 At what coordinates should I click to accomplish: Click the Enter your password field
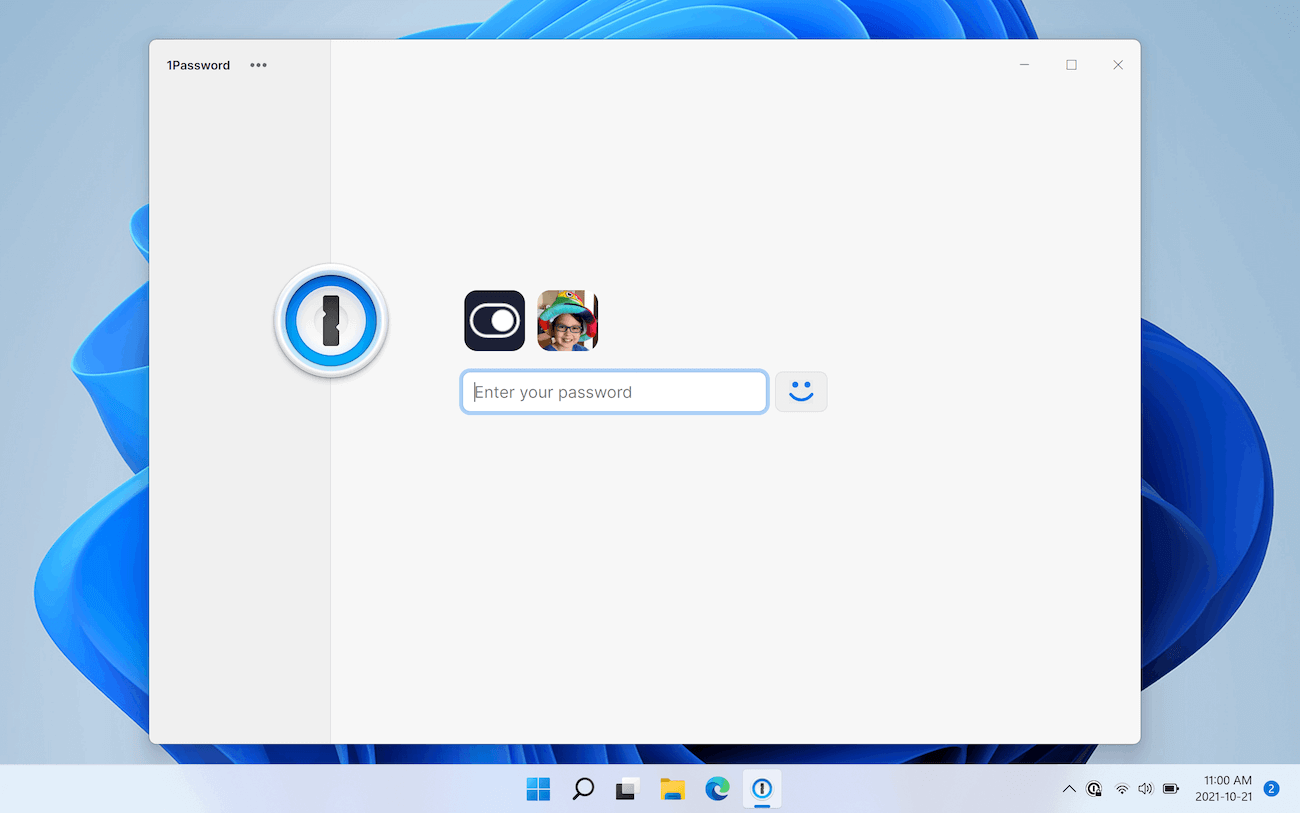click(x=613, y=391)
